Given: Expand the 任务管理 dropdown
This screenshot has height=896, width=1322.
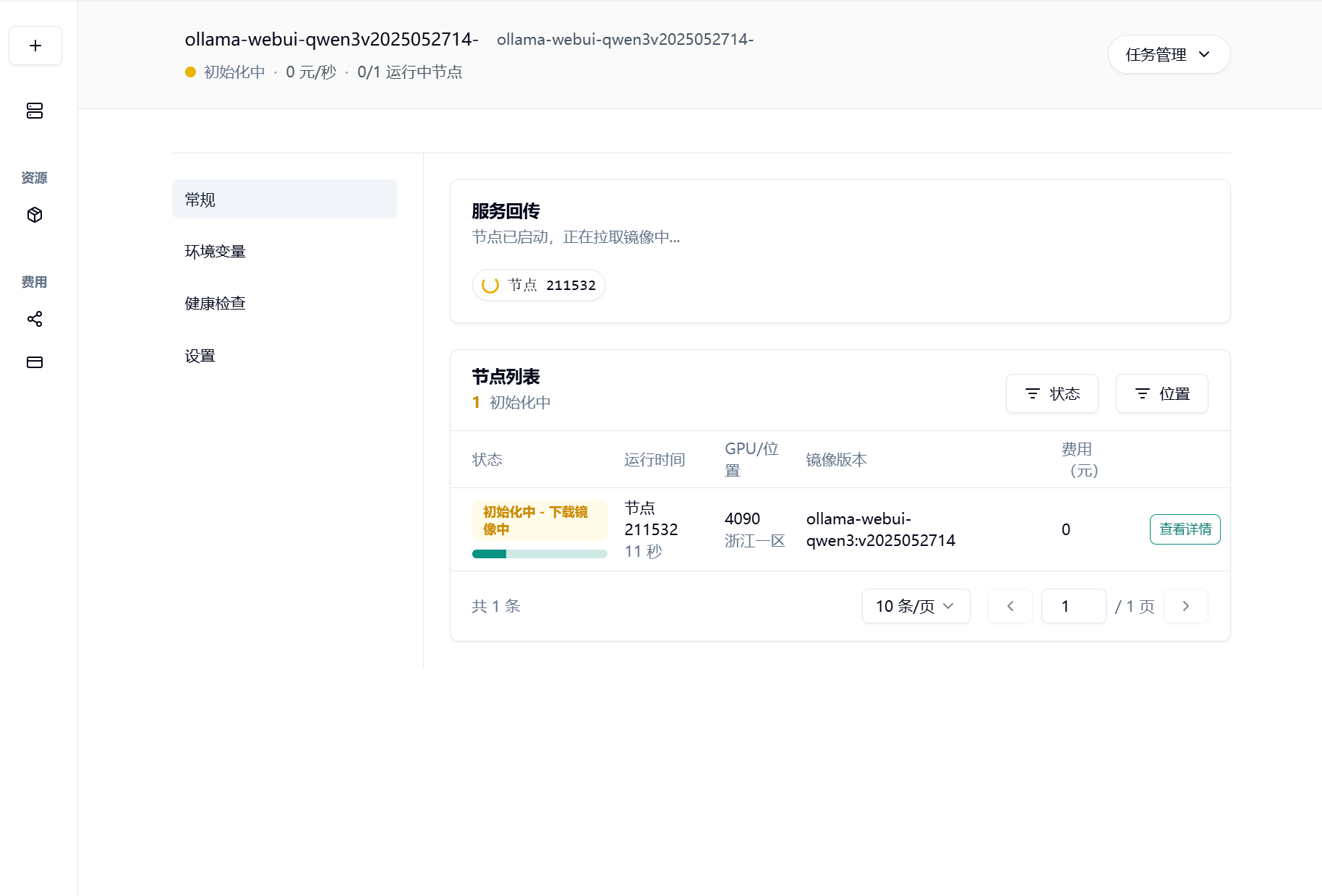Looking at the screenshot, I should coord(1168,54).
